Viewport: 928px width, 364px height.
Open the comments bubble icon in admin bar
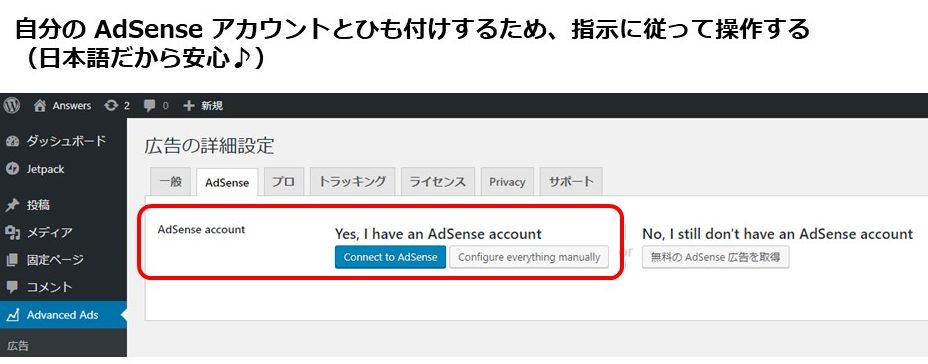150,106
